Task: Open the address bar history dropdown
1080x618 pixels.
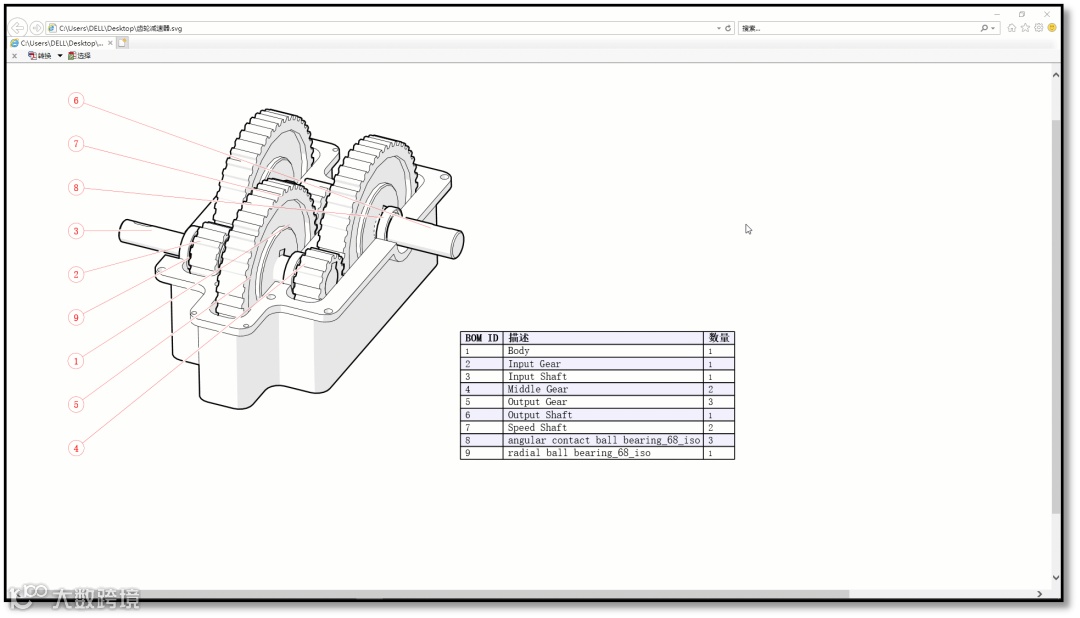Action: [x=718, y=28]
